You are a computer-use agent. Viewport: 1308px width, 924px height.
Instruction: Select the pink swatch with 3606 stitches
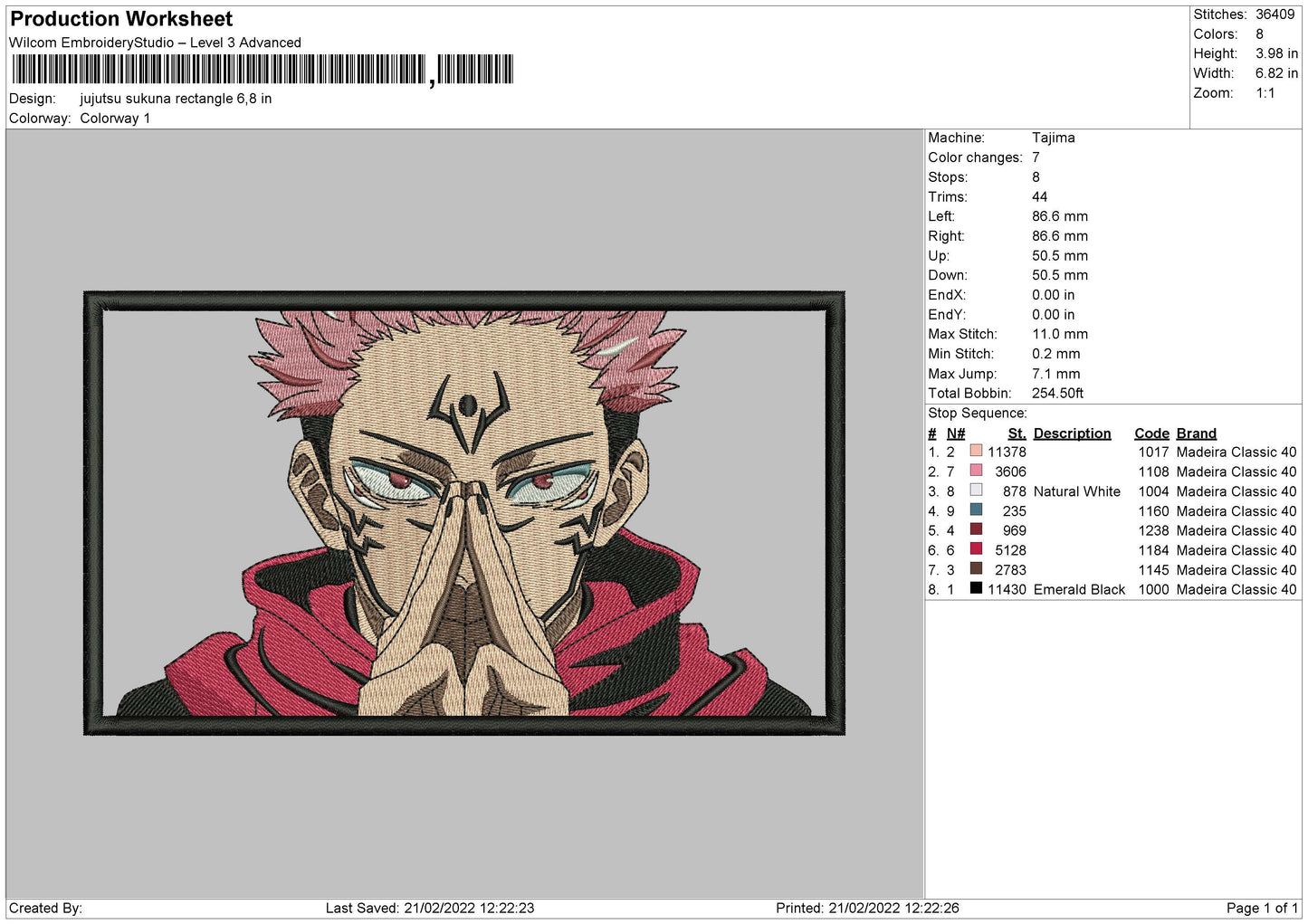pos(976,471)
